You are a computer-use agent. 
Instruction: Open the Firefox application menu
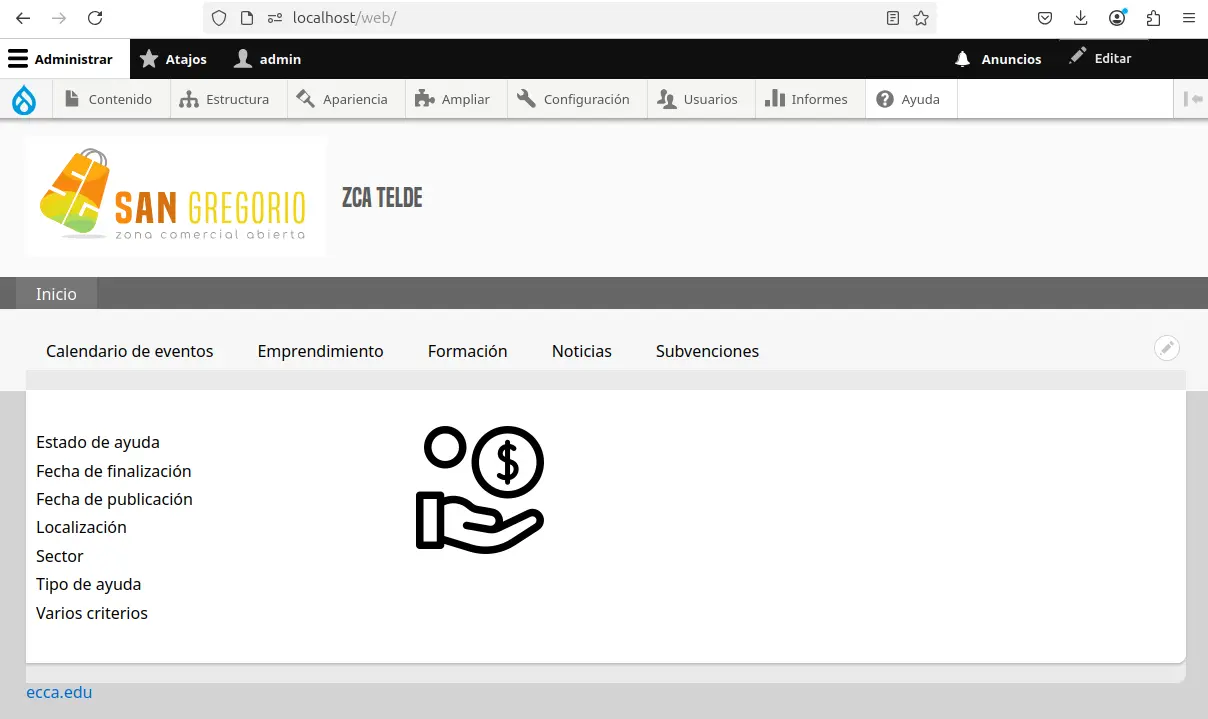1188,17
